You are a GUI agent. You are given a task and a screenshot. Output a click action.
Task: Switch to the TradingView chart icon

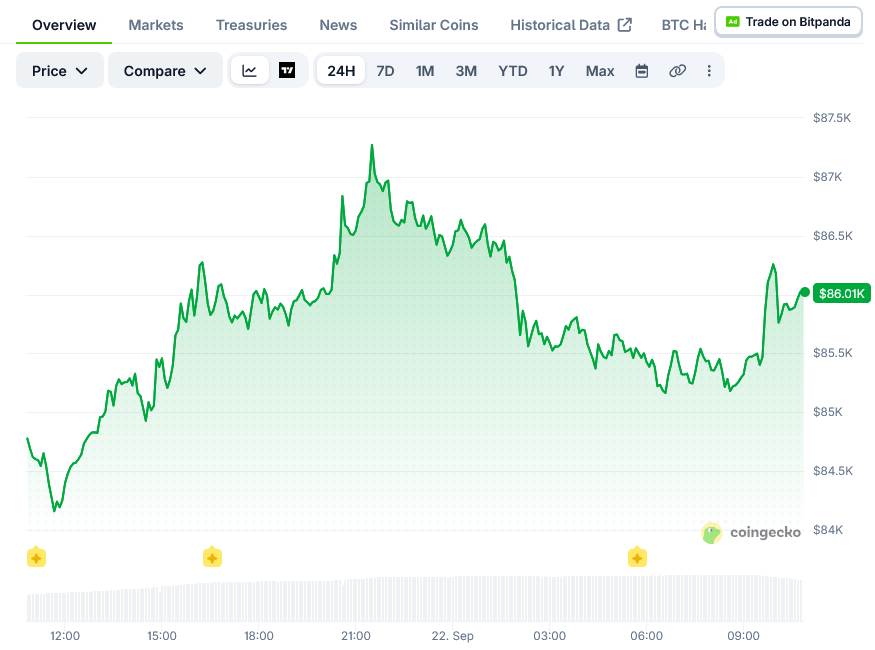287,71
